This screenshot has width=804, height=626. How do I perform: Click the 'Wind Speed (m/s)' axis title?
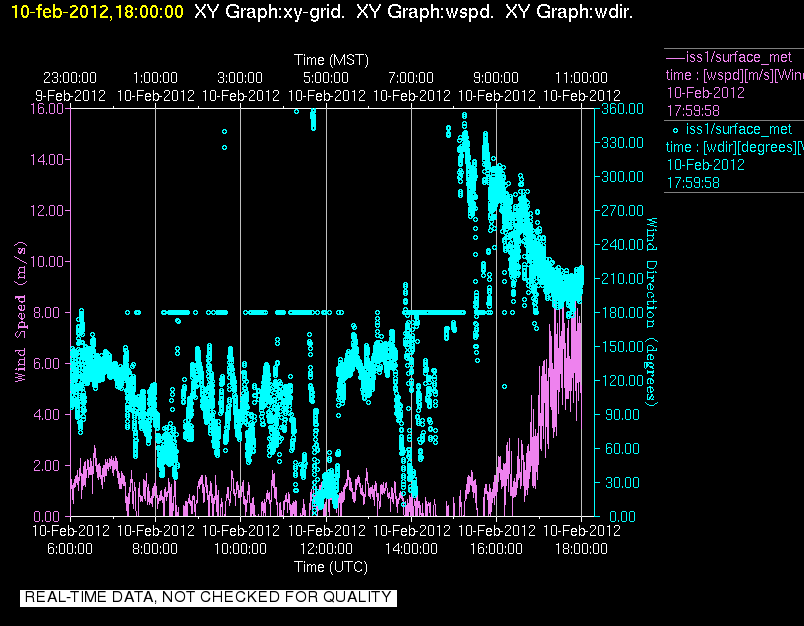point(20,312)
